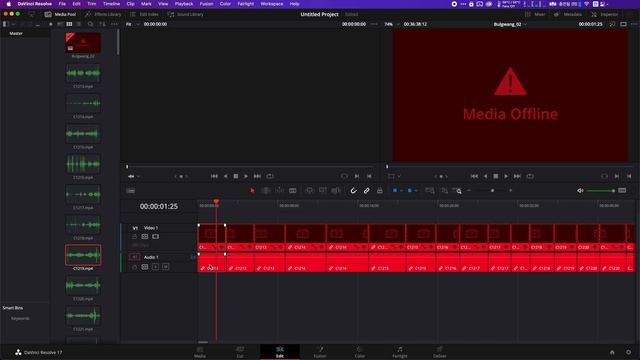
Task: Select the arrow Selection Mode tool
Action: 252,191
